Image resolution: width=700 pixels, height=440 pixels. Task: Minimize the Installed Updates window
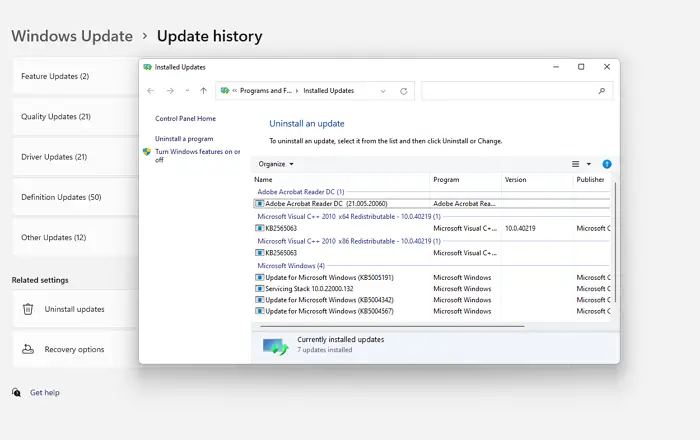coord(556,67)
